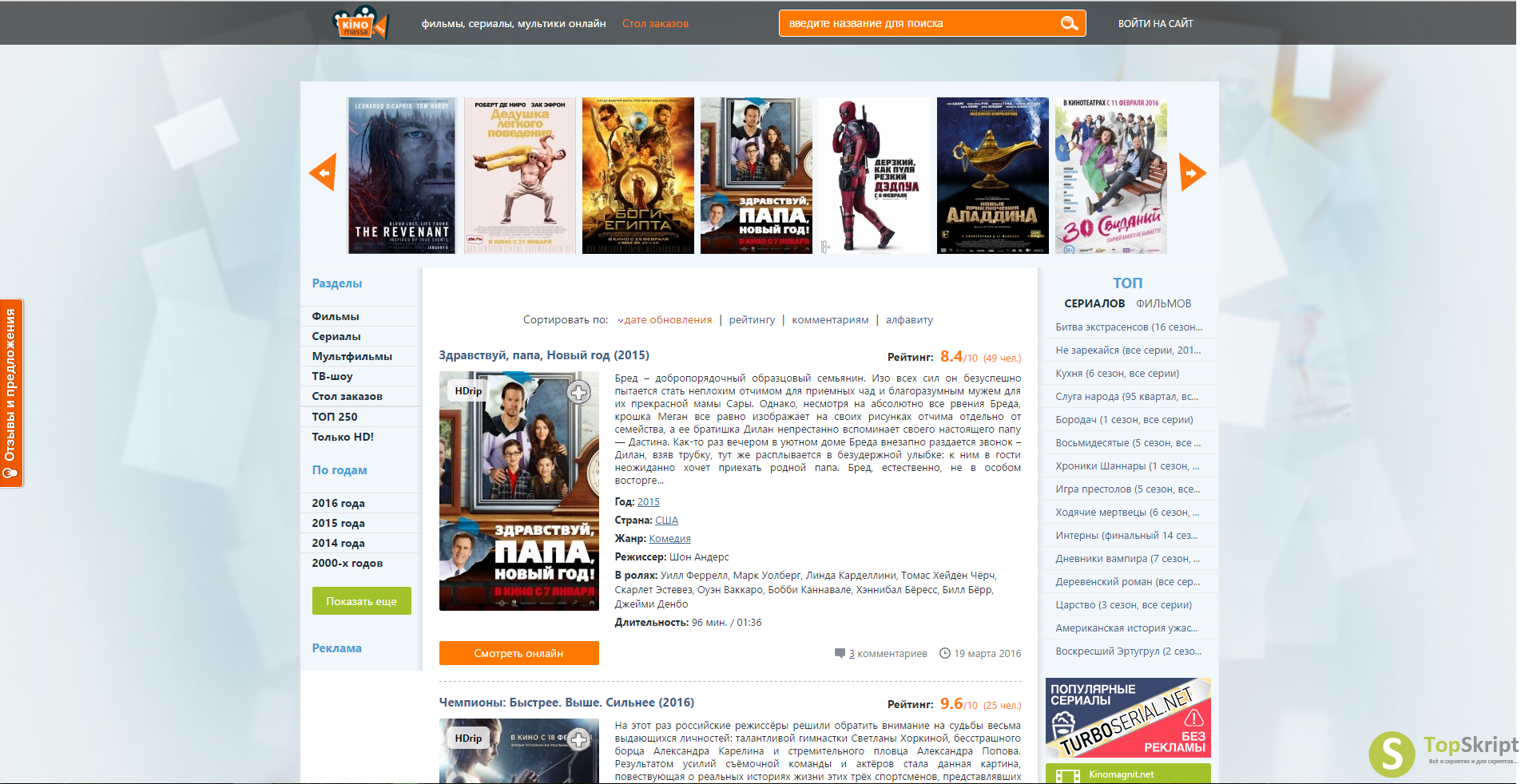The image size is (1529, 784).
Task: Open title 'Здравствуй, папа, Новый год (2015)'
Action: click(x=544, y=354)
